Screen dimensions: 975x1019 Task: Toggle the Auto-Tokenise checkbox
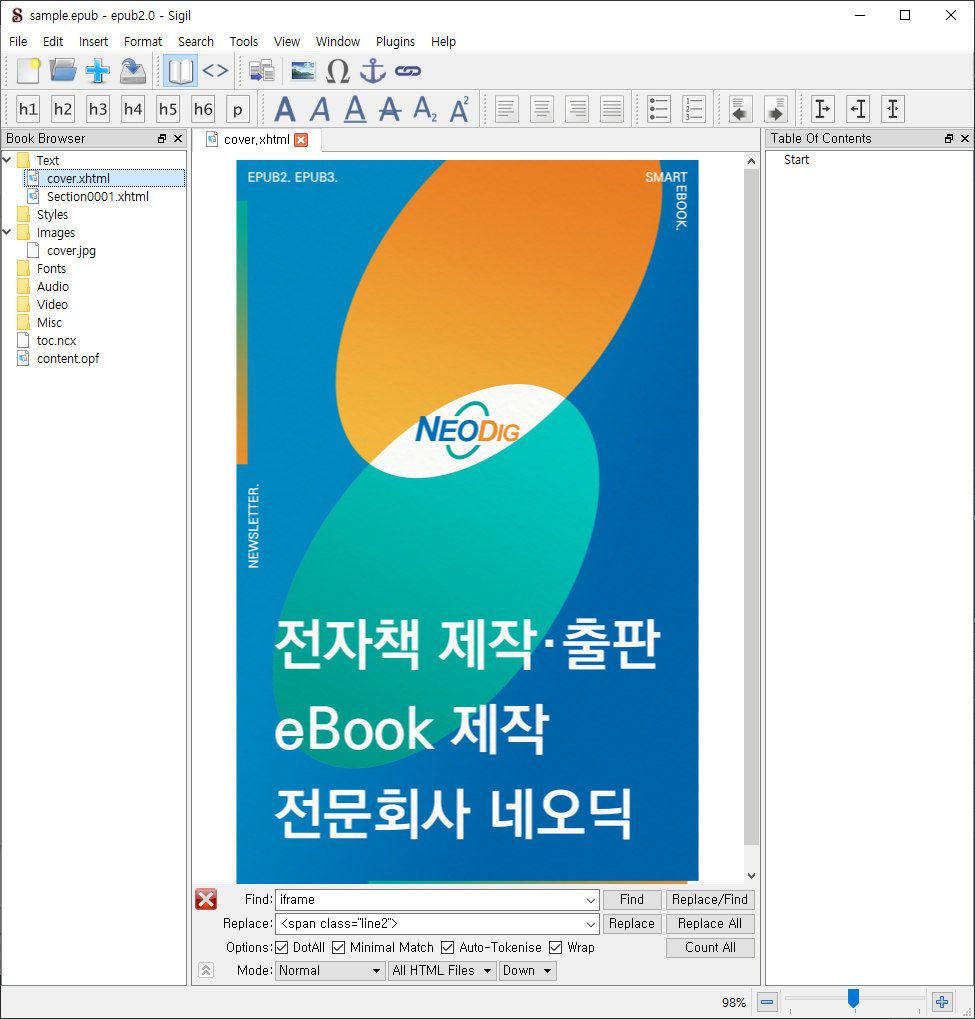448,948
